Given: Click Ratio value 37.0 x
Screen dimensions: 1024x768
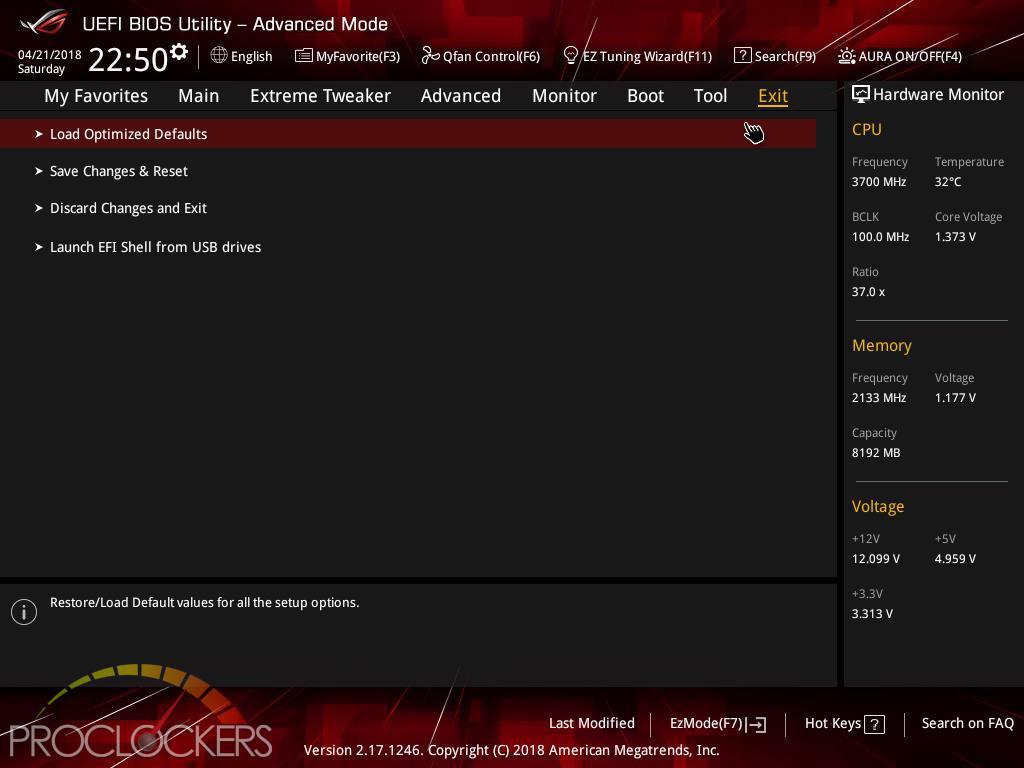Looking at the screenshot, I should point(868,292).
